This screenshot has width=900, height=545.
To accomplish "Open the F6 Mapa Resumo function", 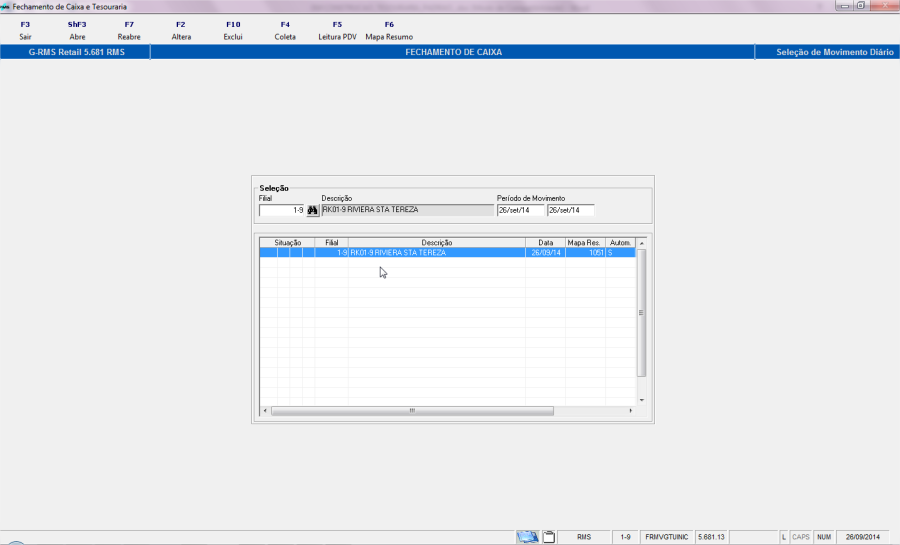I will coord(389,30).
